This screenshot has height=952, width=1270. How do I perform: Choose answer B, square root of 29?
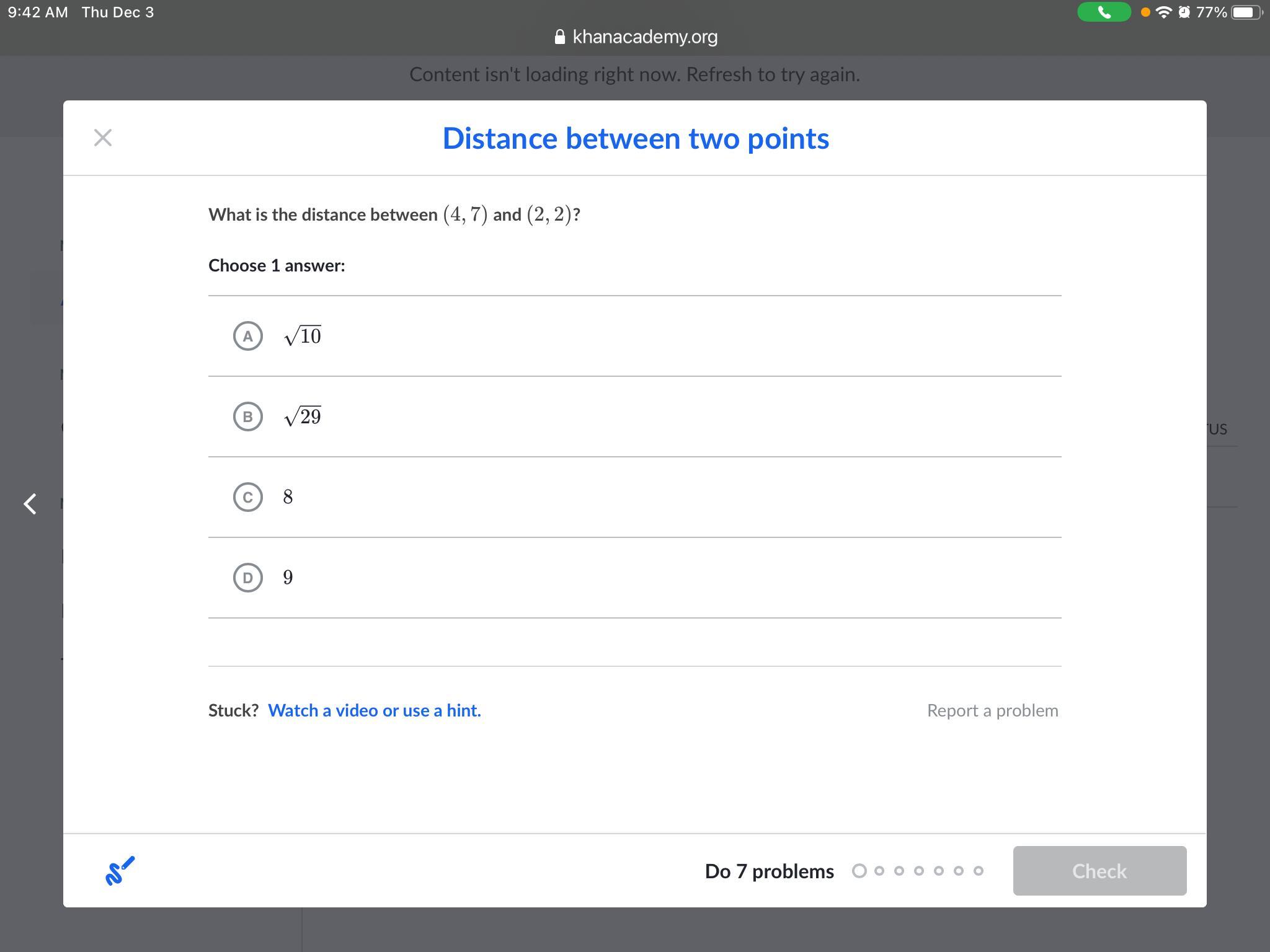(248, 416)
